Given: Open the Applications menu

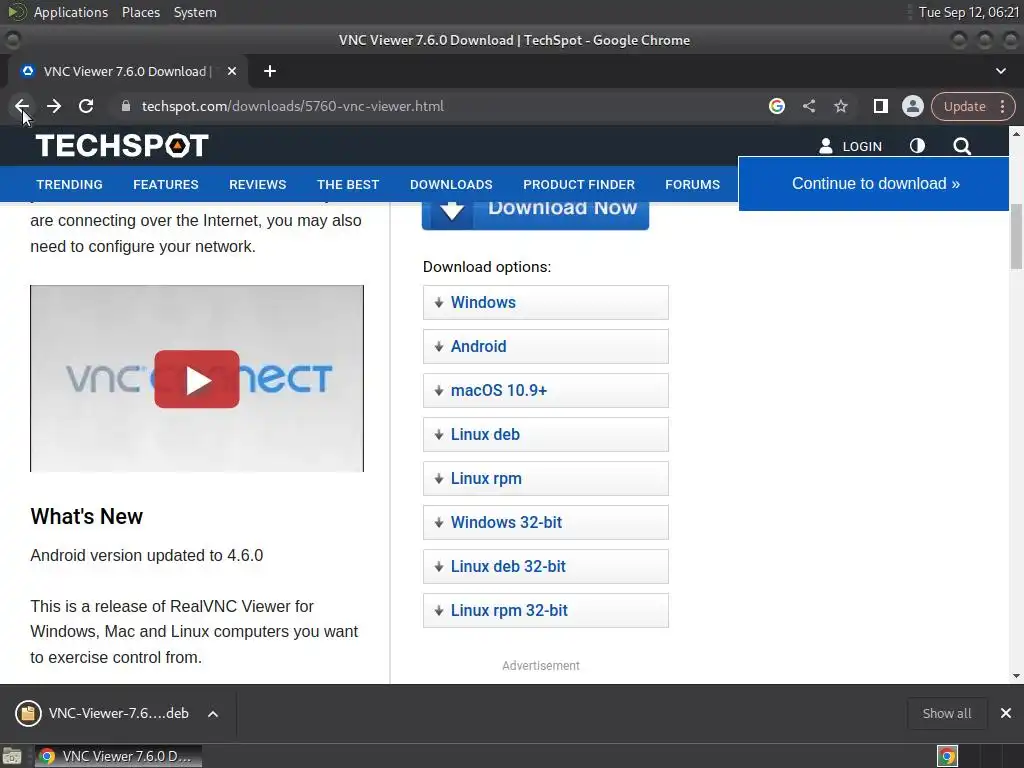Looking at the screenshot, I should click(x=71, y=12).
